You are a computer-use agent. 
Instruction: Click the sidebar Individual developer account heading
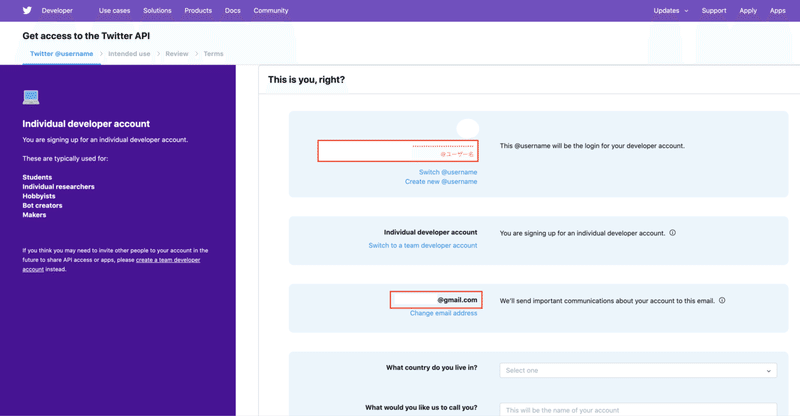[86, 124]
